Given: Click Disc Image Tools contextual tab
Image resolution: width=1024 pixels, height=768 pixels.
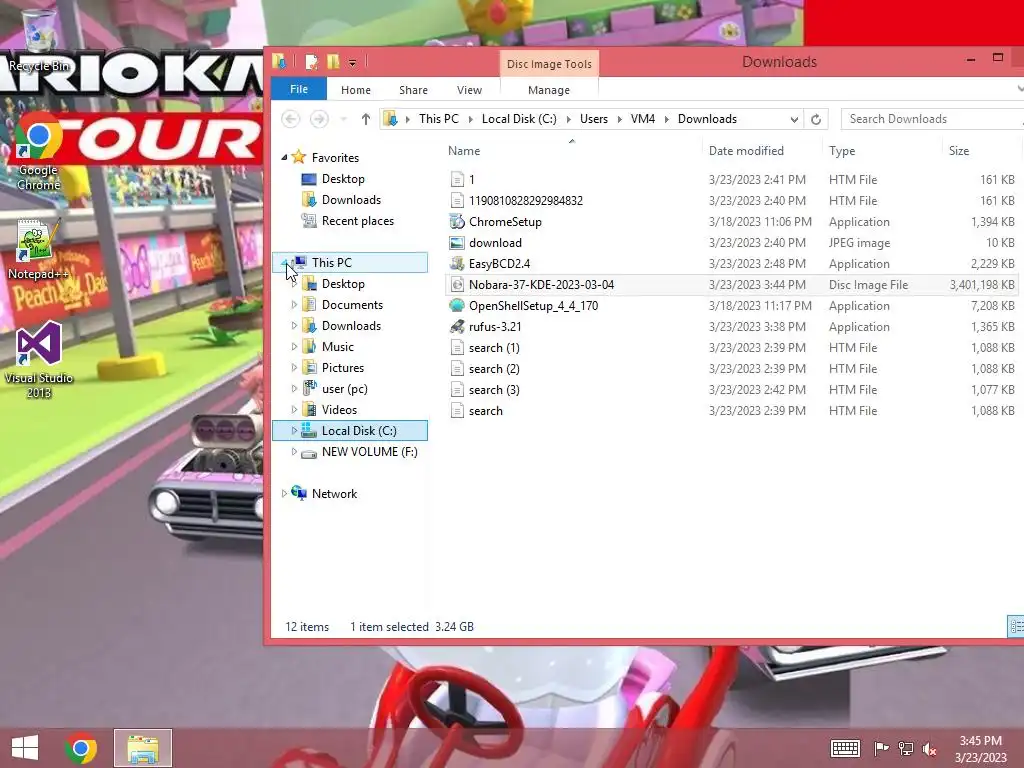Looking at the screenshot, I should pyautogui.click(x=549, y=64).
